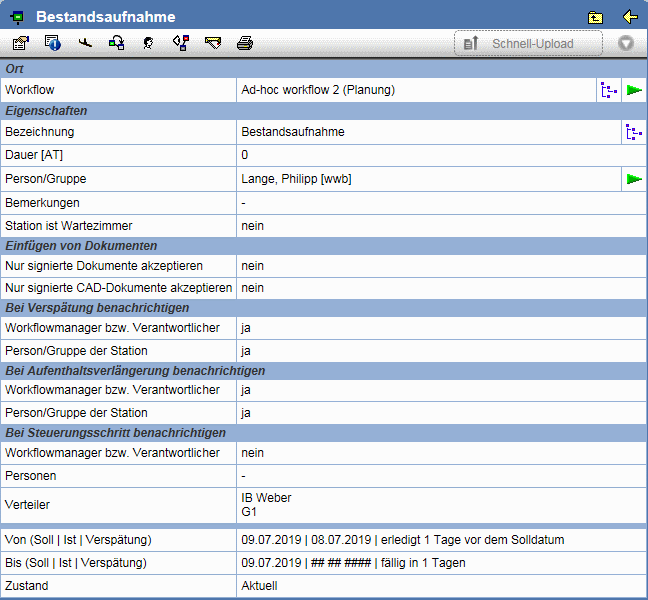Click the tree structure icon in Workflow row
The image size is (648, 600).
pyautogui.click(x=608, y=90)
